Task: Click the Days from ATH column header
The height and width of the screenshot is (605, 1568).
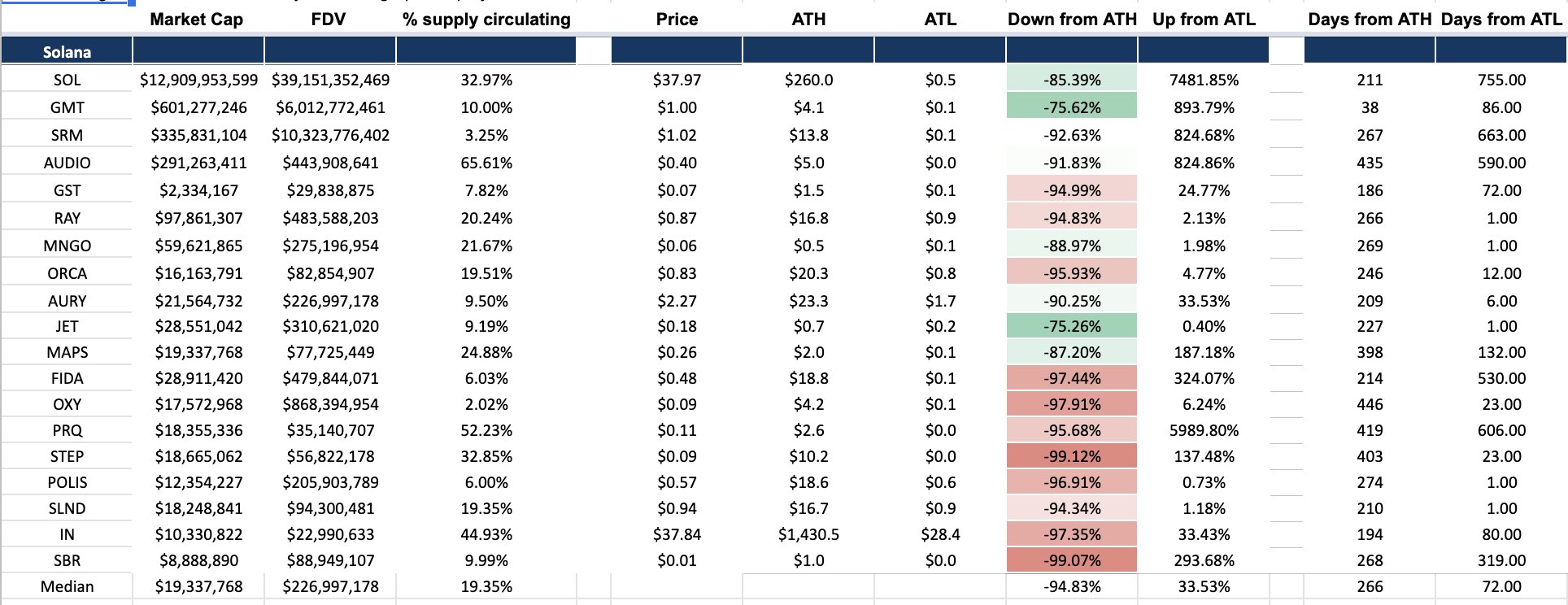Action: (x=1370, y=19)
